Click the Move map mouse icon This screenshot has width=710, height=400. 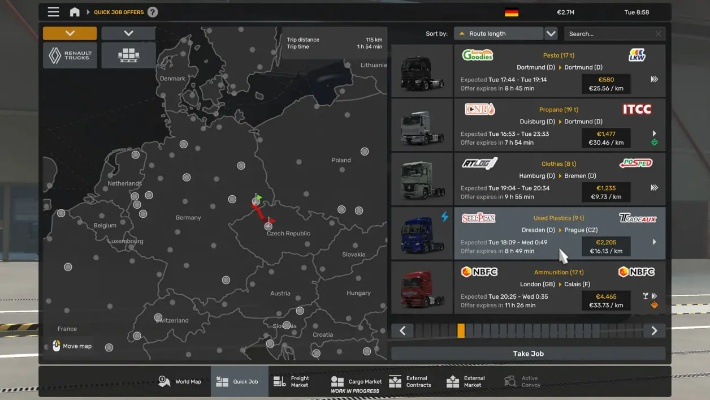point(56,345)
